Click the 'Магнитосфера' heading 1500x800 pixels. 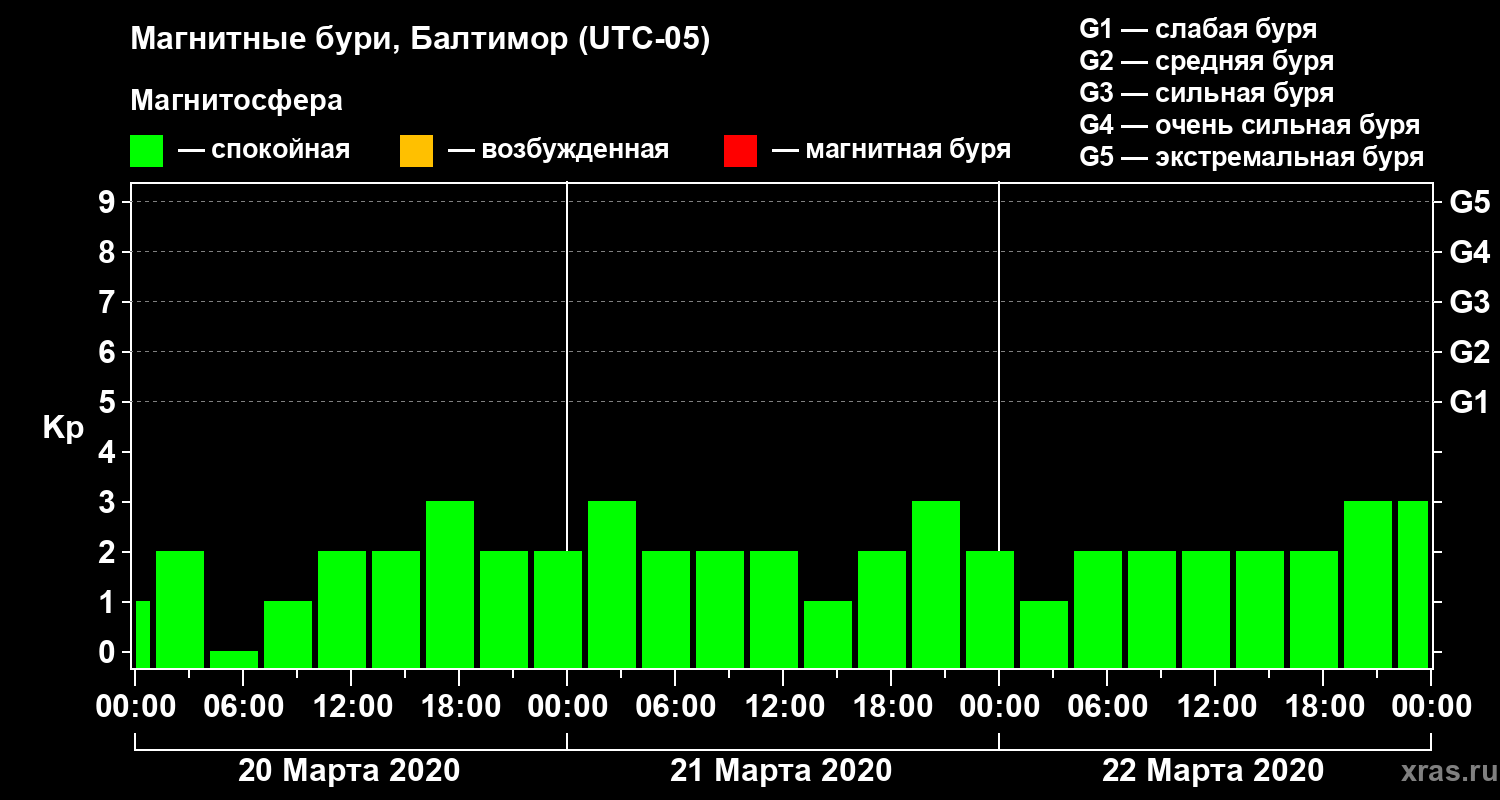click(x=237, y=101)
